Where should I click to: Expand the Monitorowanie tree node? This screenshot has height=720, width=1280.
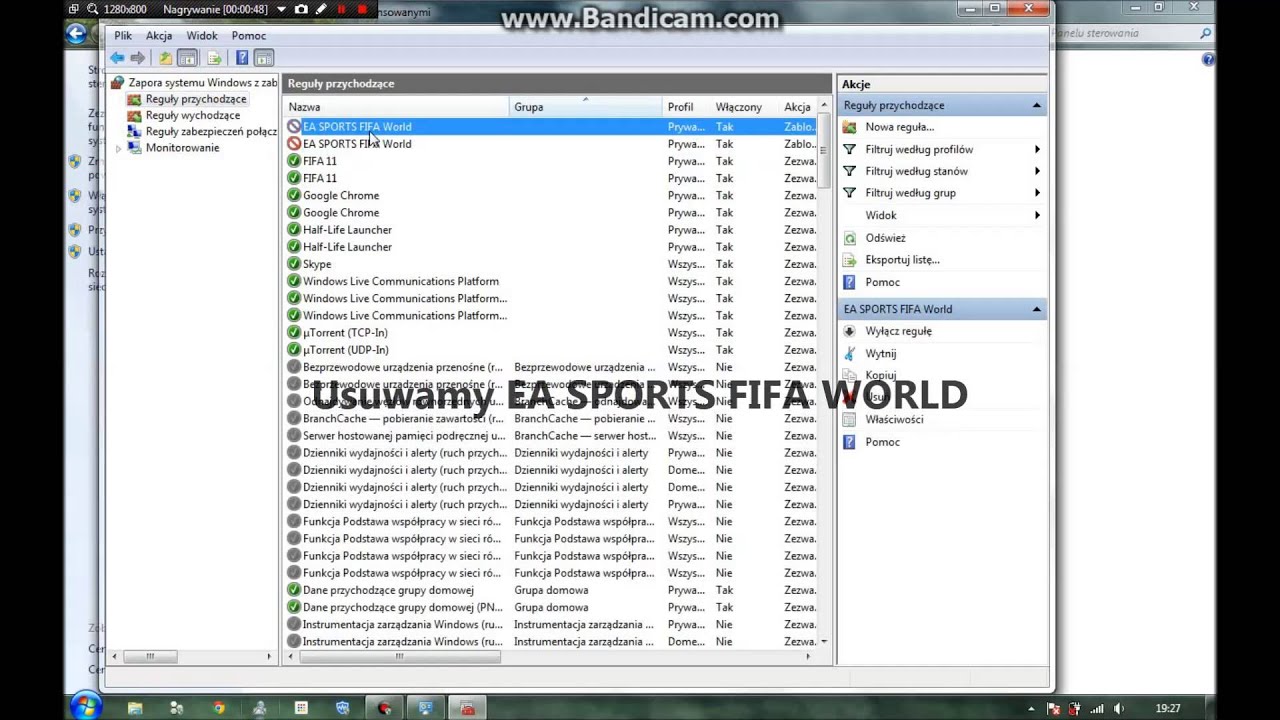coord(119,148)
